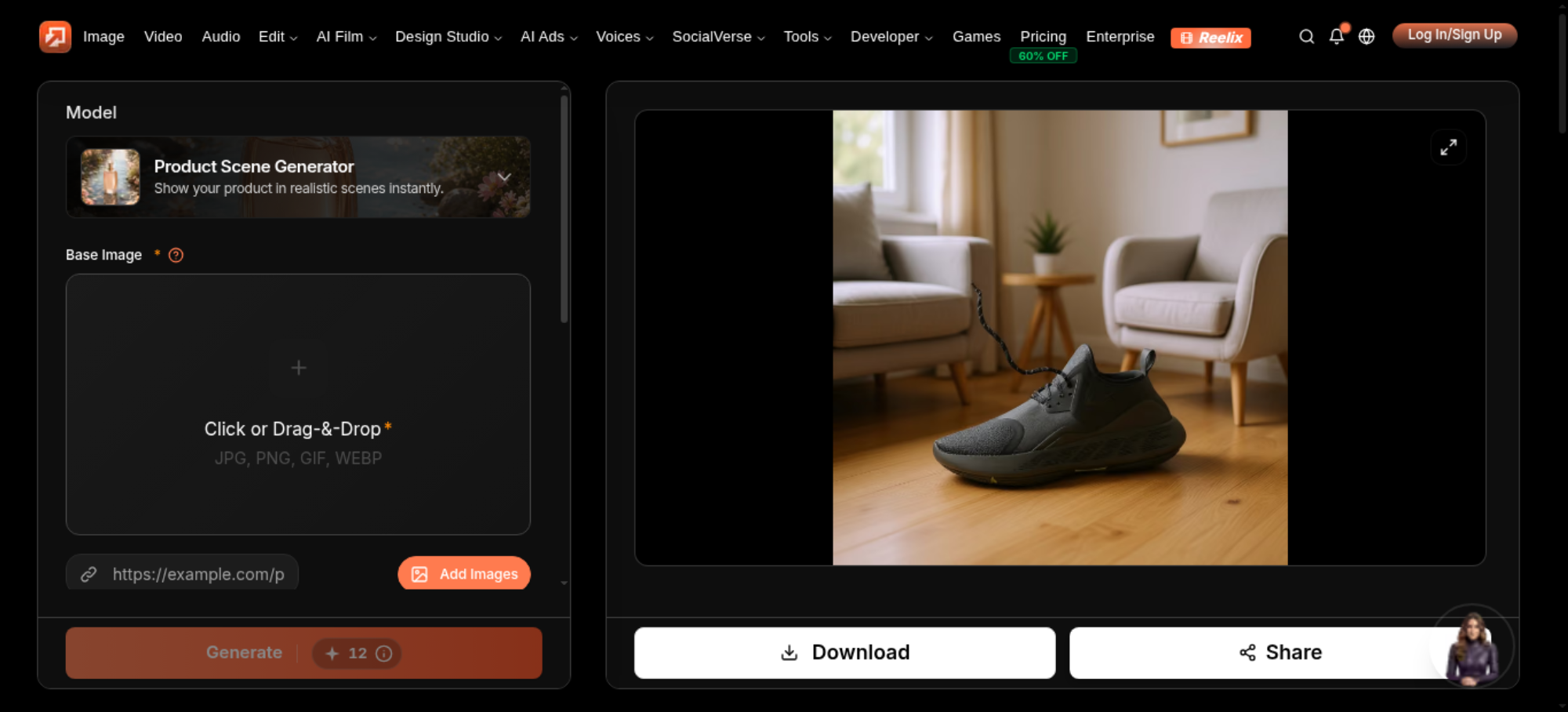Click Log In/Sign Up button
Image resolution: width=1568 pixels, height=712 pixels.
click(x=1454, y=35)
